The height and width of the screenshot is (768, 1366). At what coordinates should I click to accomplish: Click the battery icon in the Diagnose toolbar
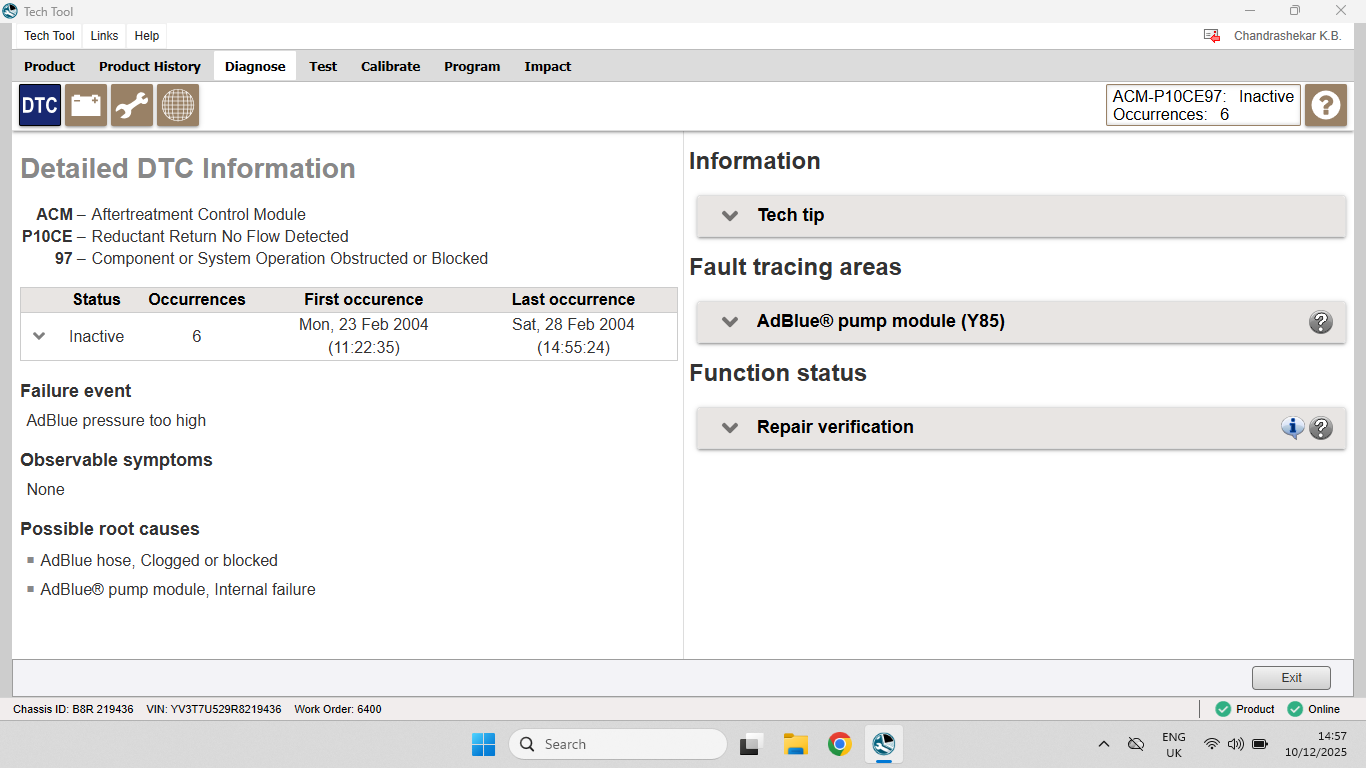[x=86, y=105]
